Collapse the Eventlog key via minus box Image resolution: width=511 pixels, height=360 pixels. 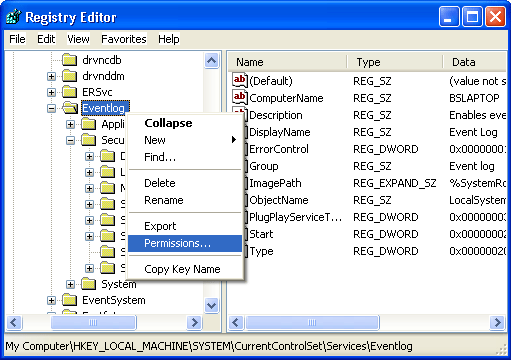51,108
